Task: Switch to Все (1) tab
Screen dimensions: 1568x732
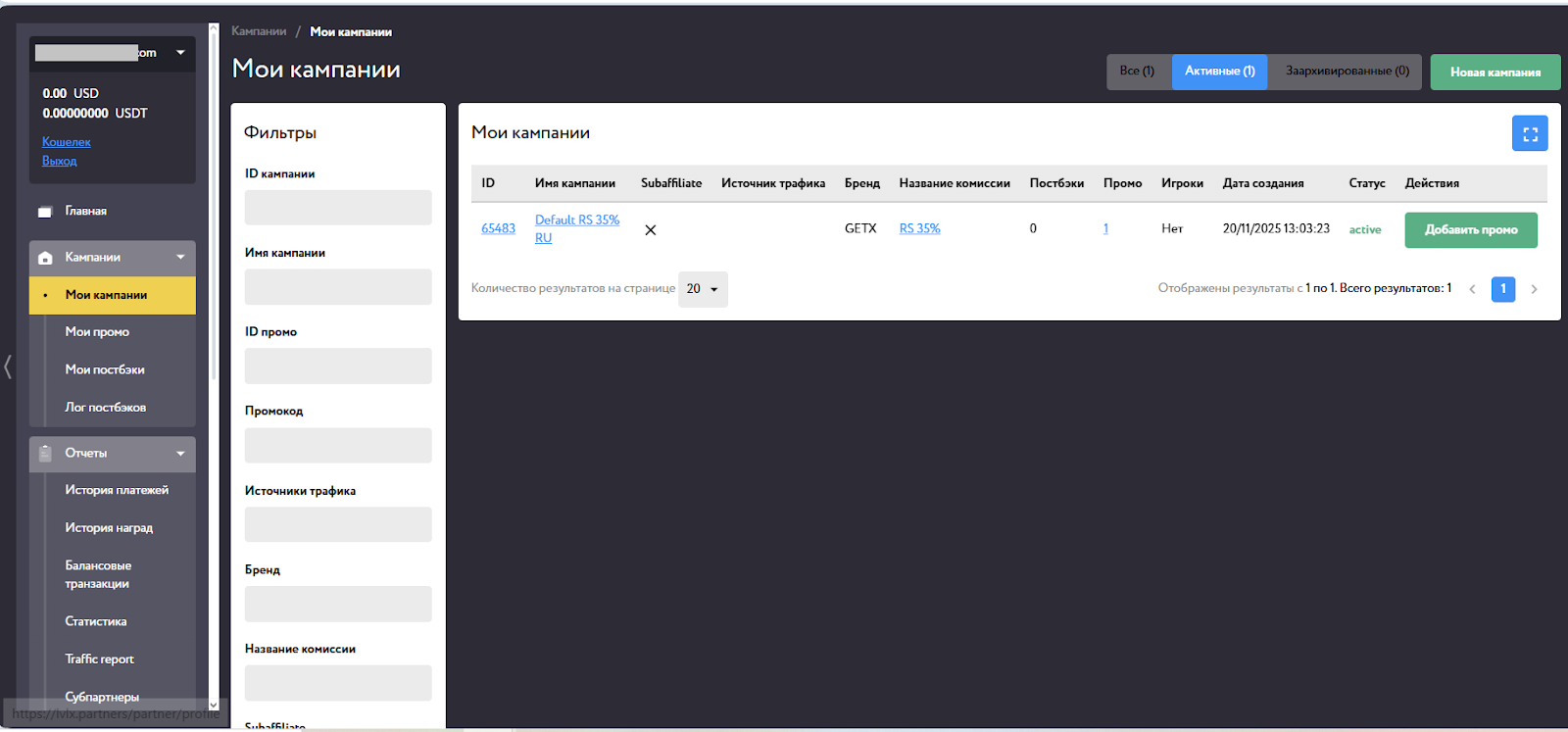Action: (x=1137, y=72)
